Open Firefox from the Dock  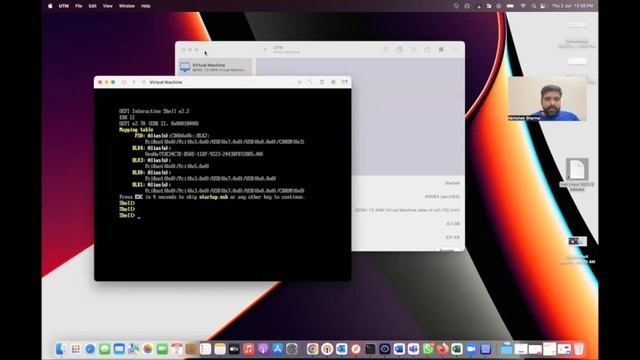(442, 349)
